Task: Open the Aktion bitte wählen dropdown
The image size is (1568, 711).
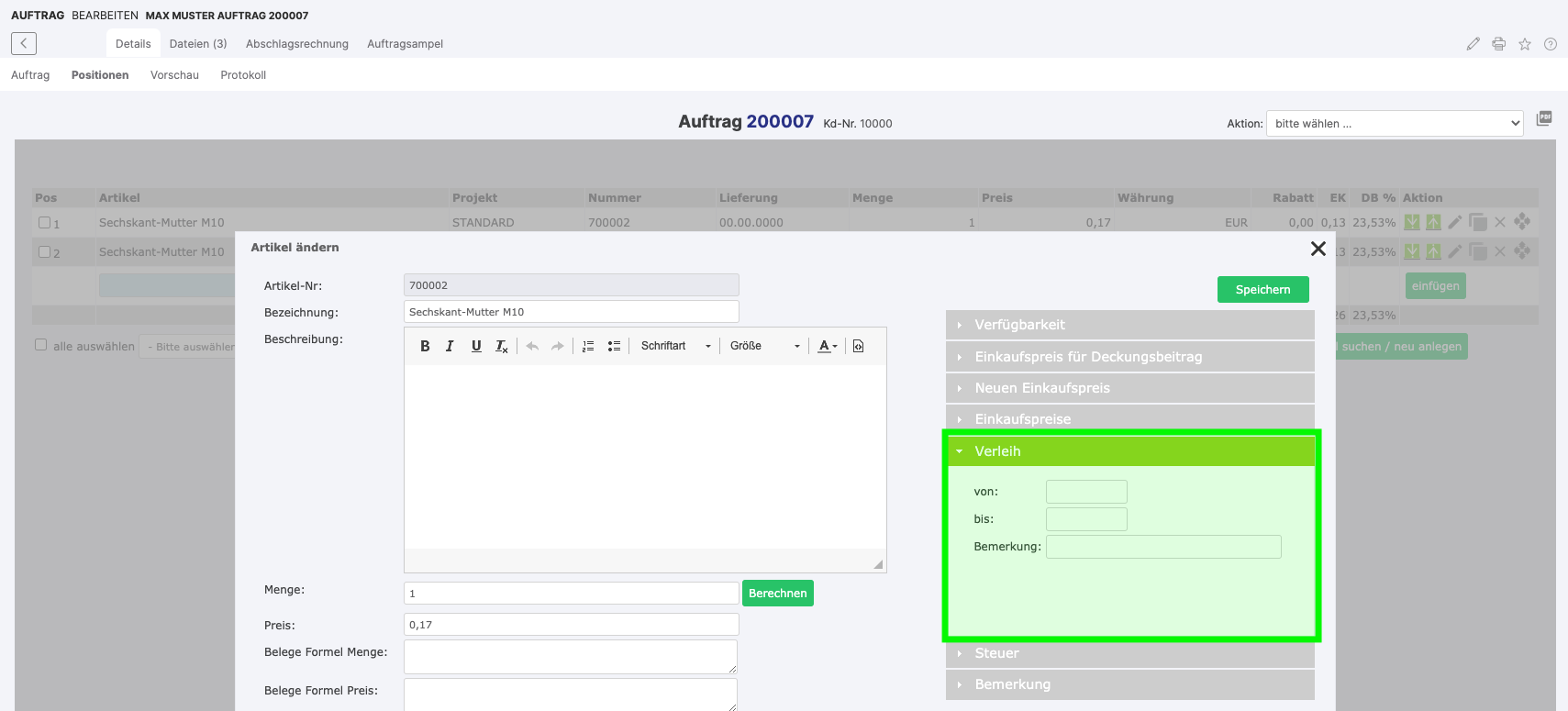Action: point(1395,123)
